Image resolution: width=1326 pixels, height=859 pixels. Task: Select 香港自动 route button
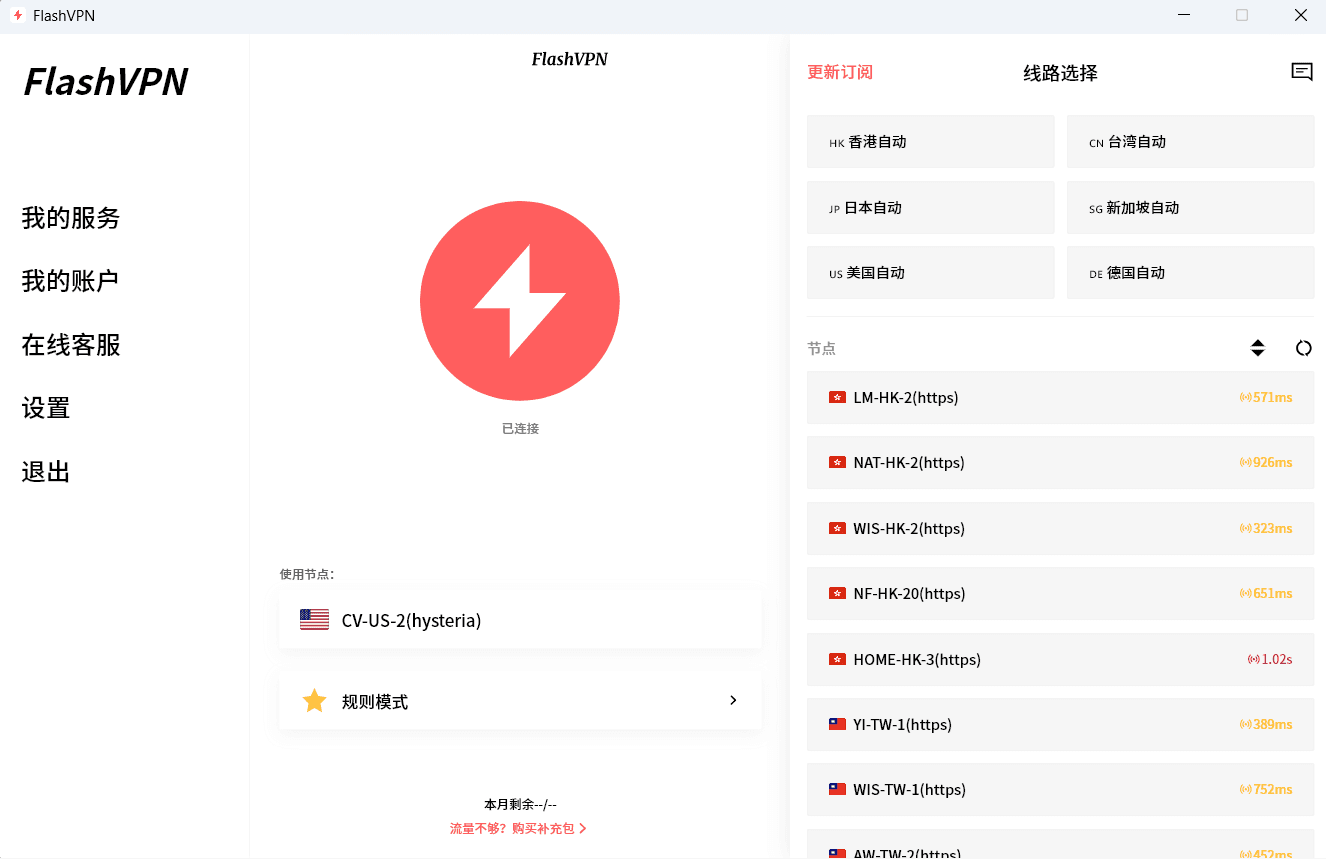tap(930, 142)
